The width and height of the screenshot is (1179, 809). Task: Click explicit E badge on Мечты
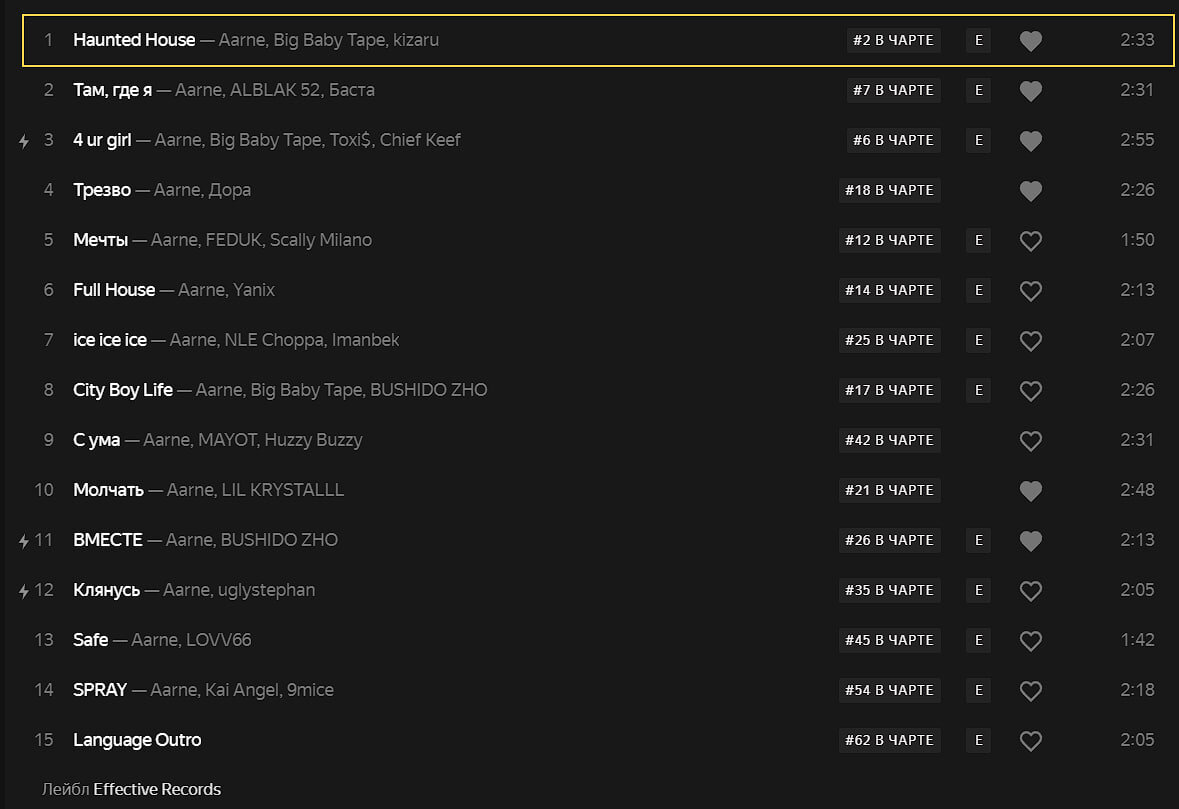coord(978,240)
